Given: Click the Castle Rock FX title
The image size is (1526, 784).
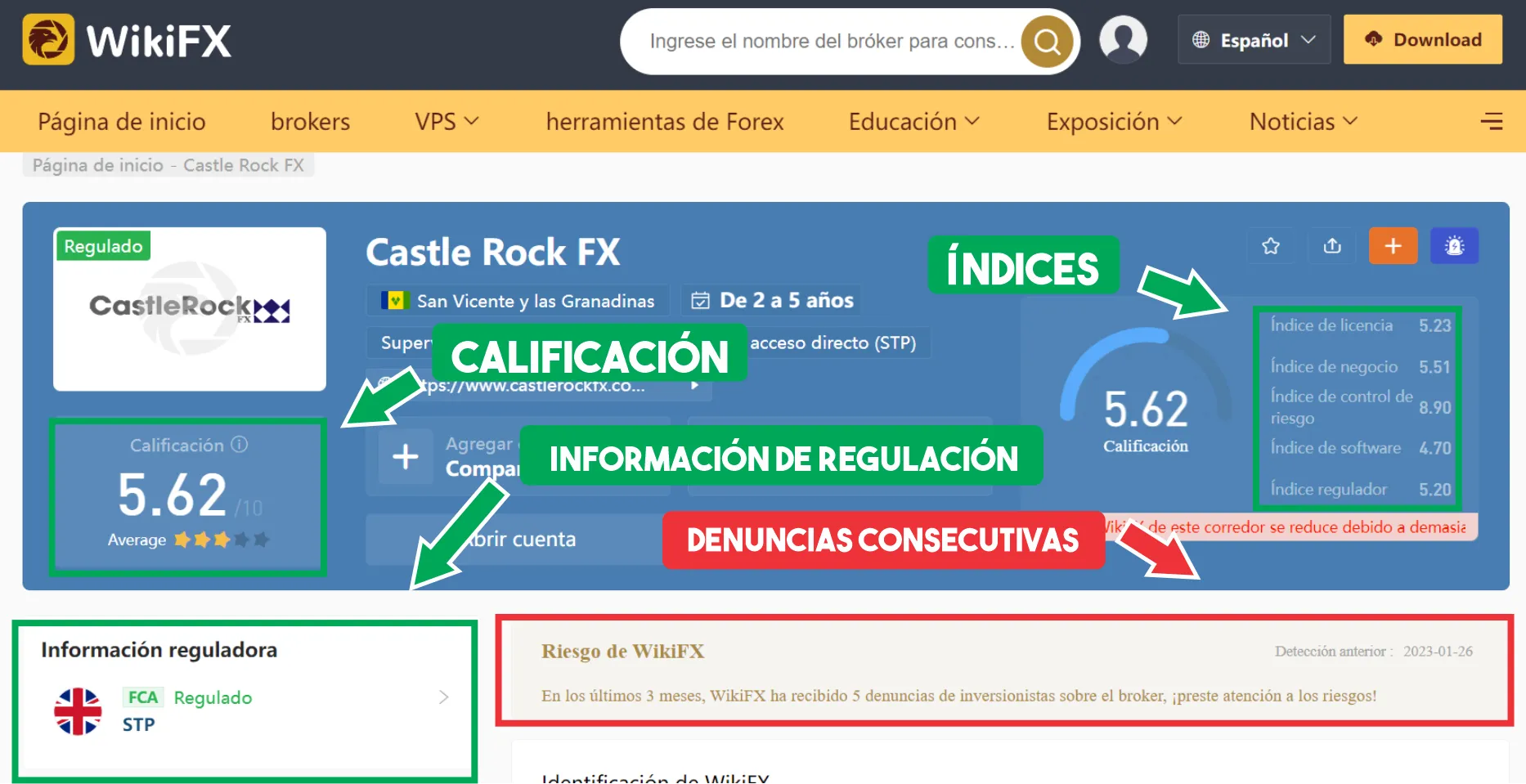Looking at the screenshot, I should tap(493, 252).
